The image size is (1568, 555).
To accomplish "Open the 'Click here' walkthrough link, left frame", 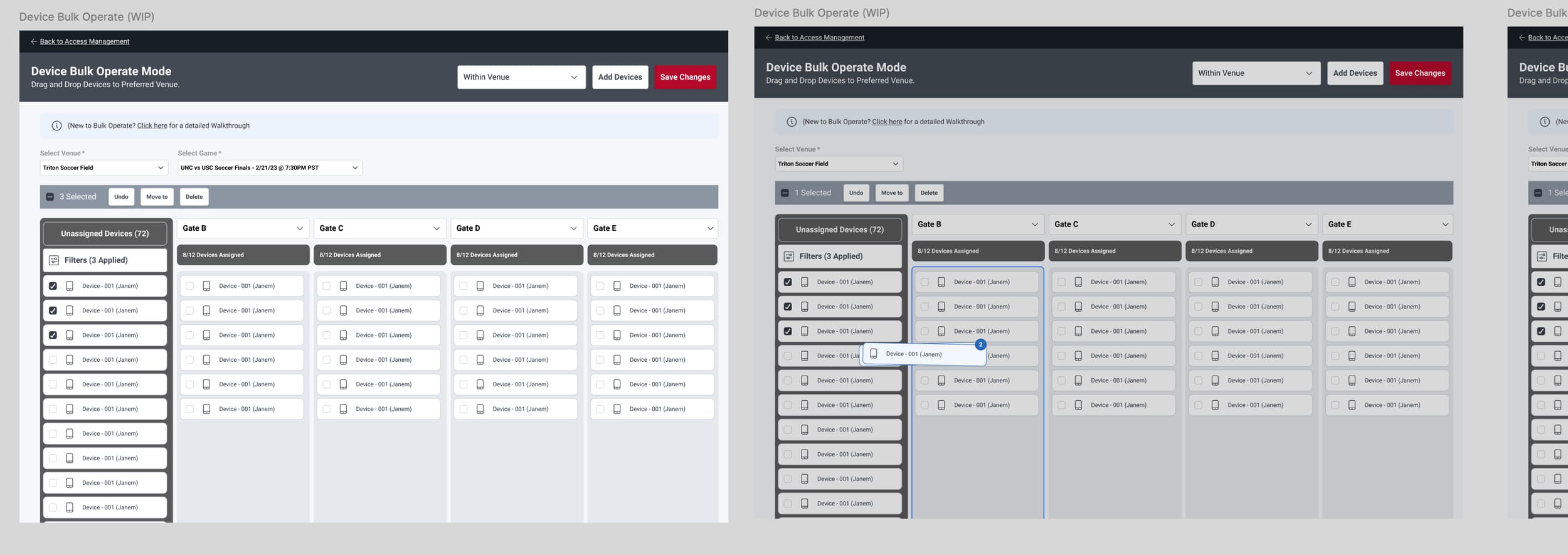I will [152, 126].
